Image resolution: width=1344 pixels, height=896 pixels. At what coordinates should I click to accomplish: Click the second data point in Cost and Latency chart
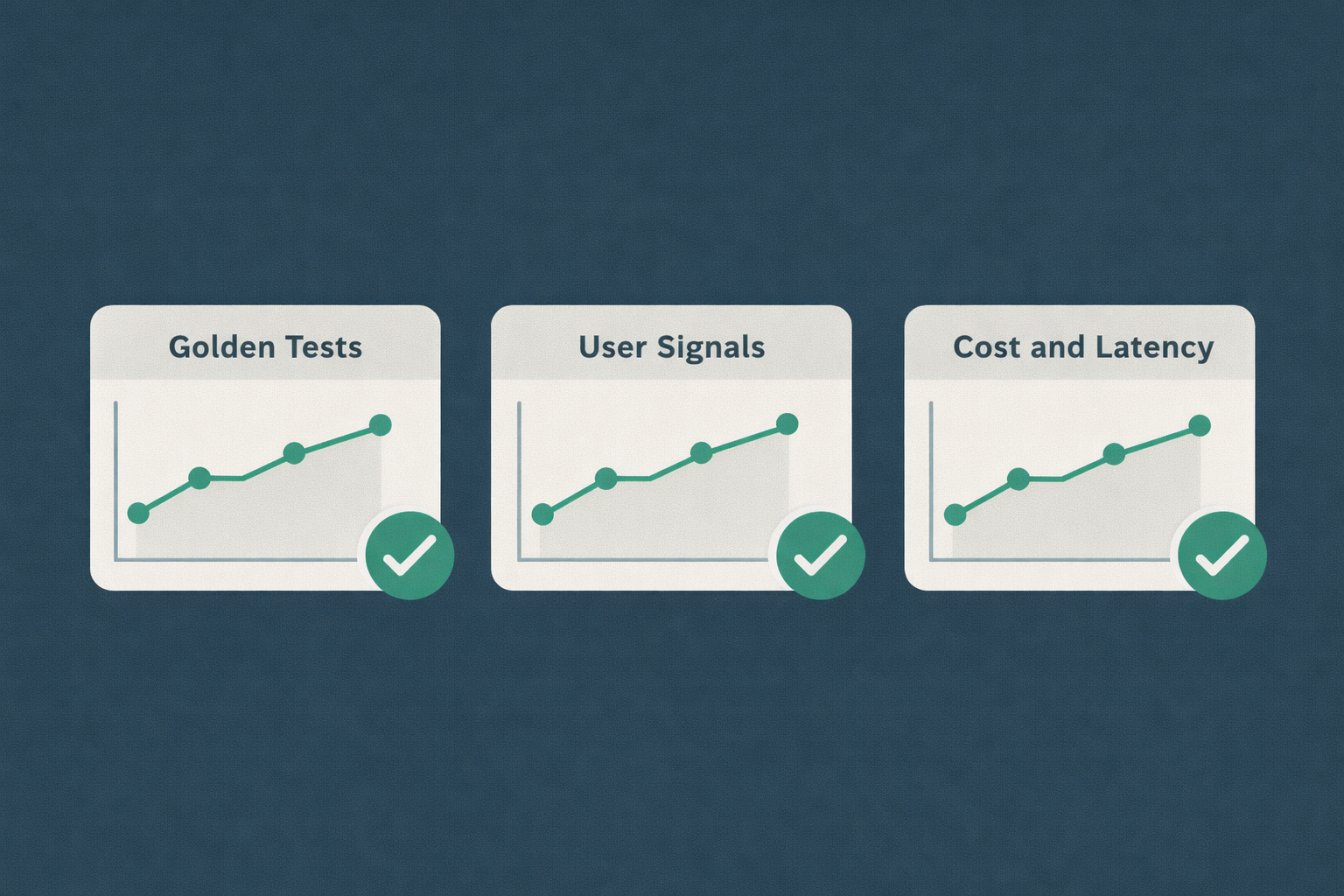click(1018, 479)
